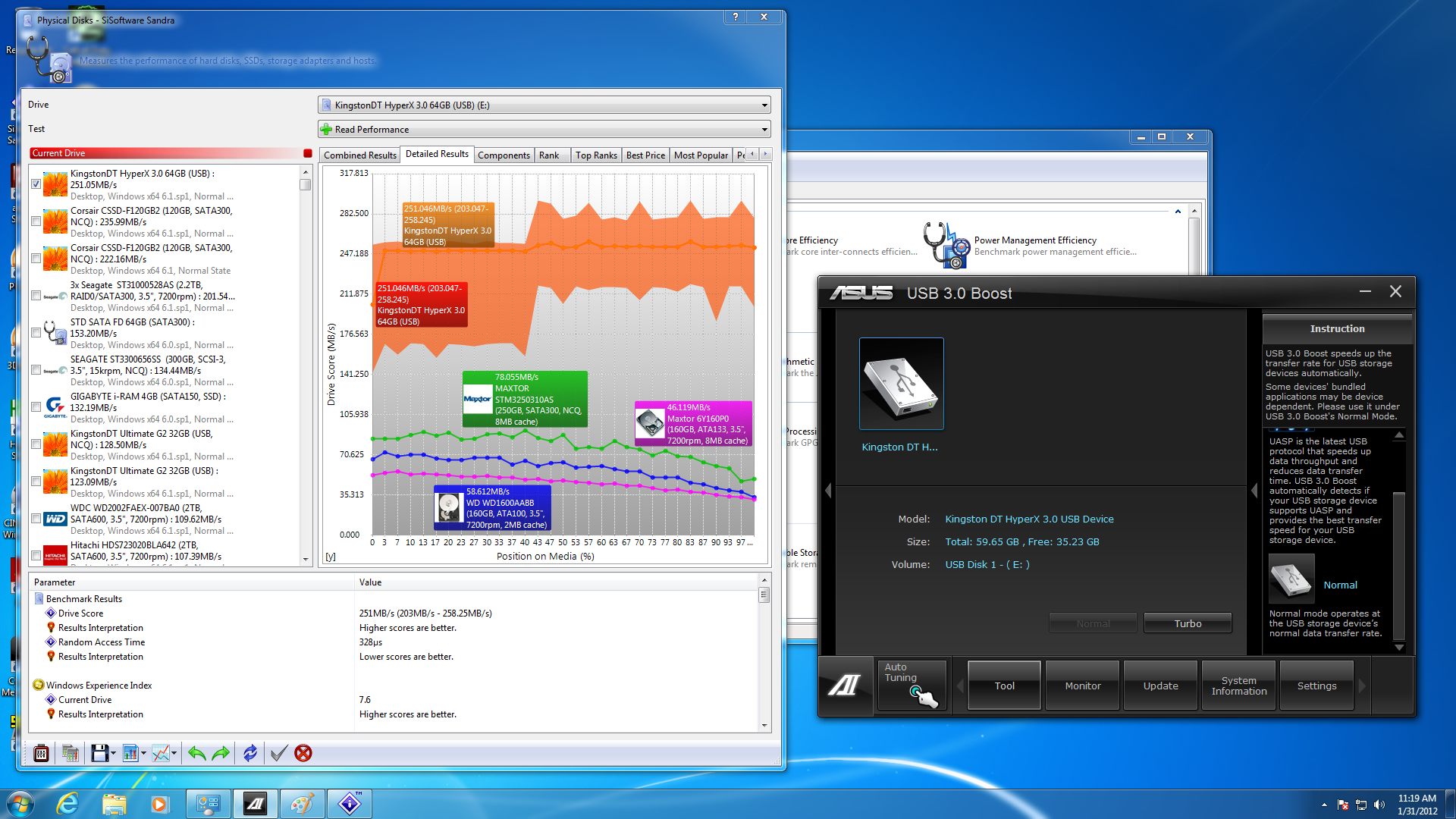Uncheck the KingstonDT HyperX 3.0 64GB result checkbox

[x=36, y=184]
